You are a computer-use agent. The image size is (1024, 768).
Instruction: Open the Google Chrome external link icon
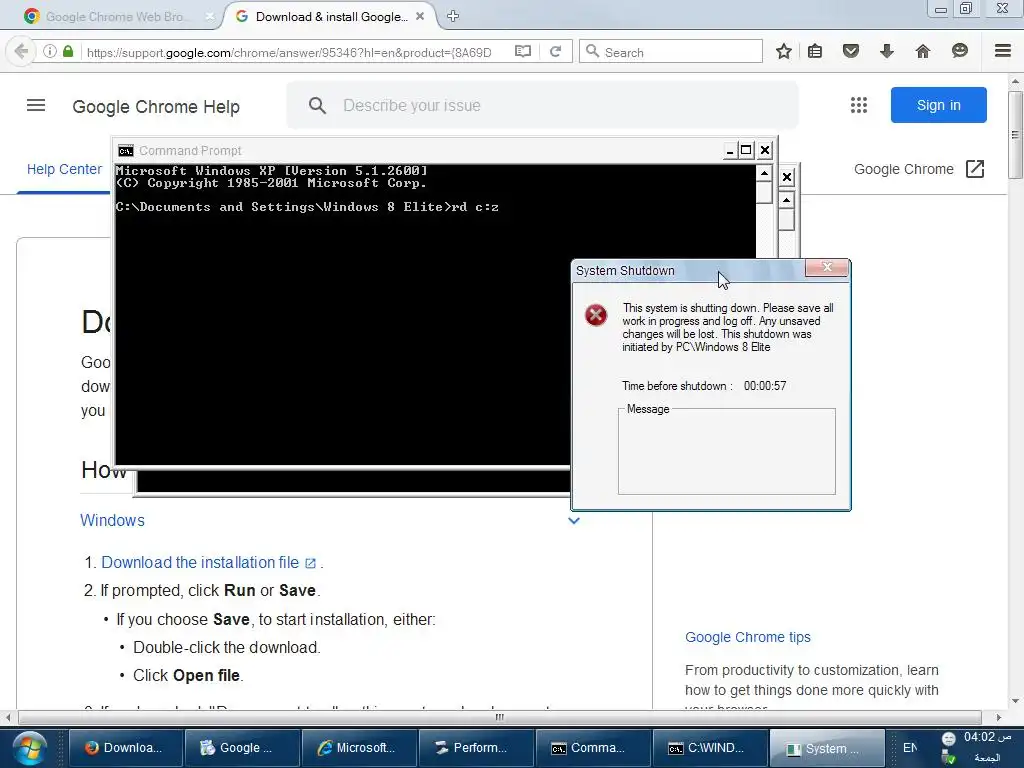click(974, 169)
